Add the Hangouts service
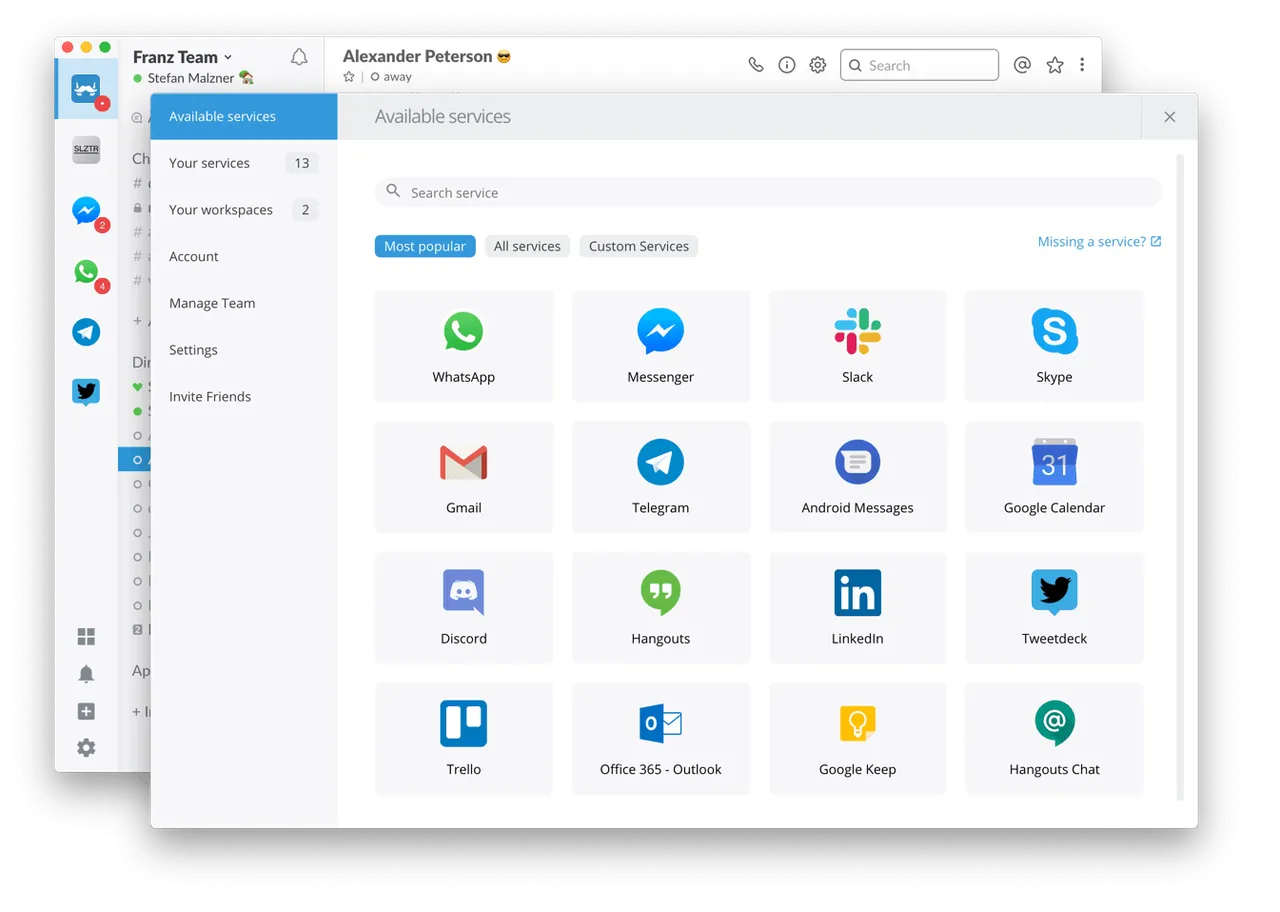The height and width of the screenshot is (912, 1280). tap(661, 608)
